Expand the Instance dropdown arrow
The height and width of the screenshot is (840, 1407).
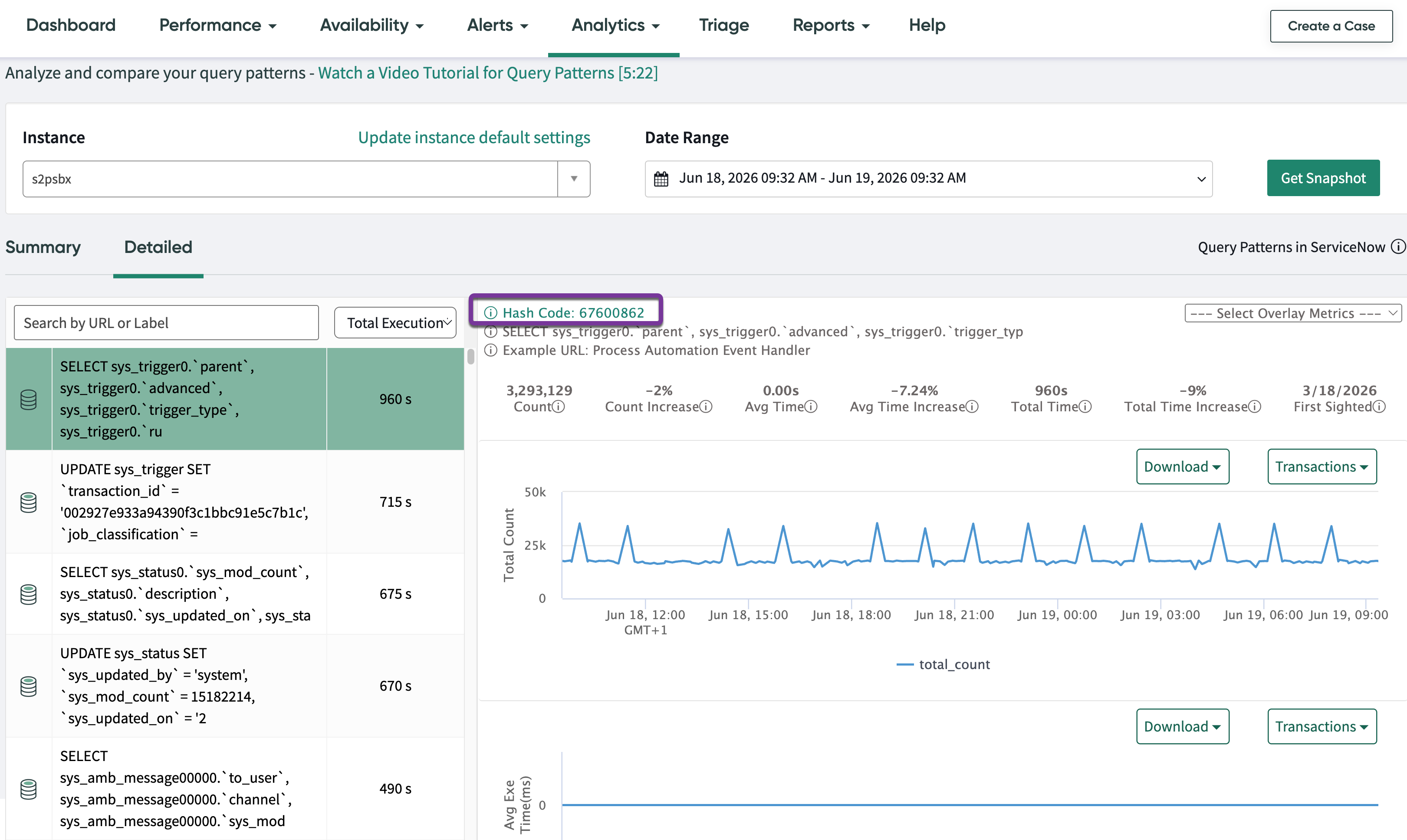[574, 179]
